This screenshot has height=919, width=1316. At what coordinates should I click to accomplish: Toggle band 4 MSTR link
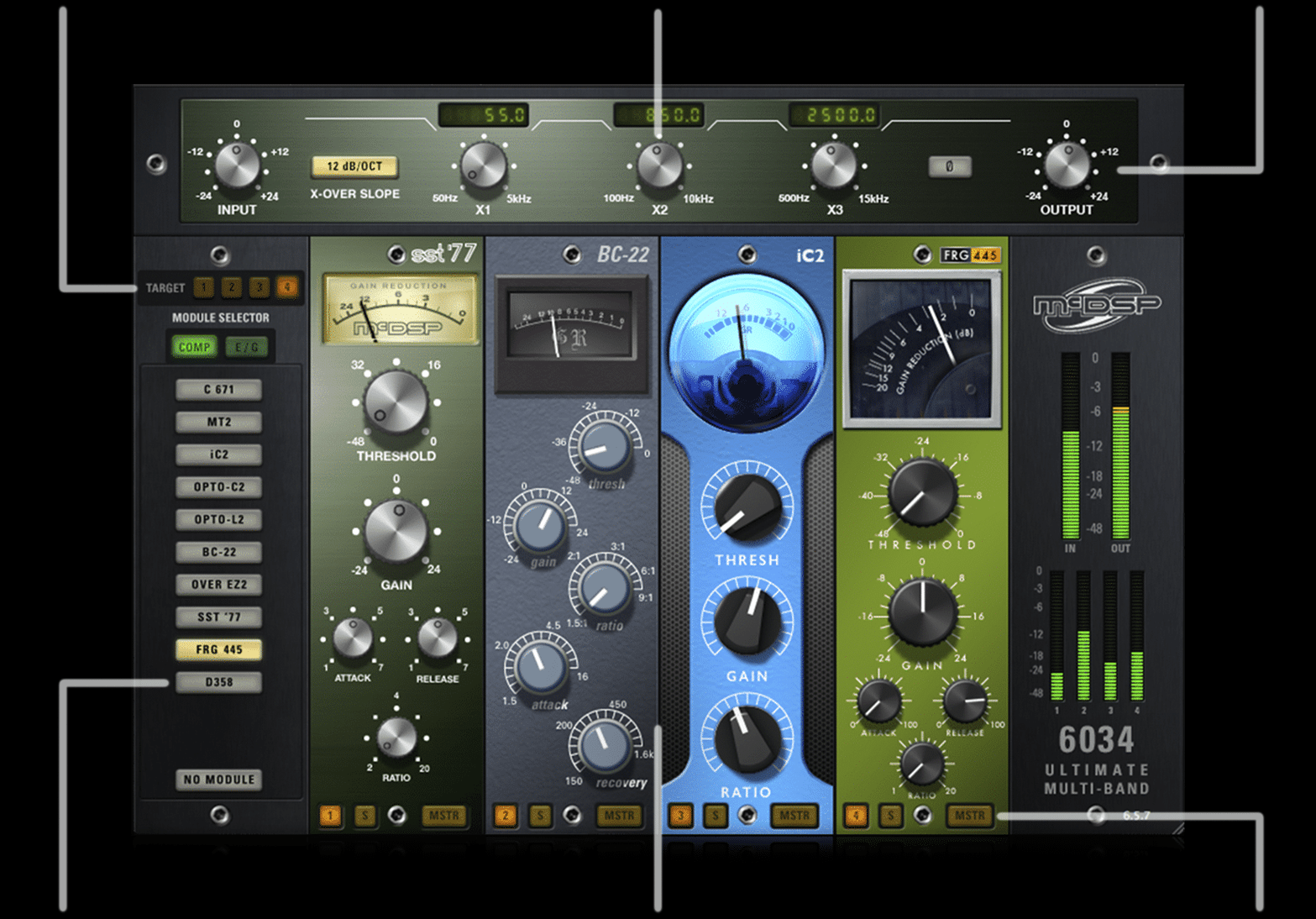tap(970, 816)
